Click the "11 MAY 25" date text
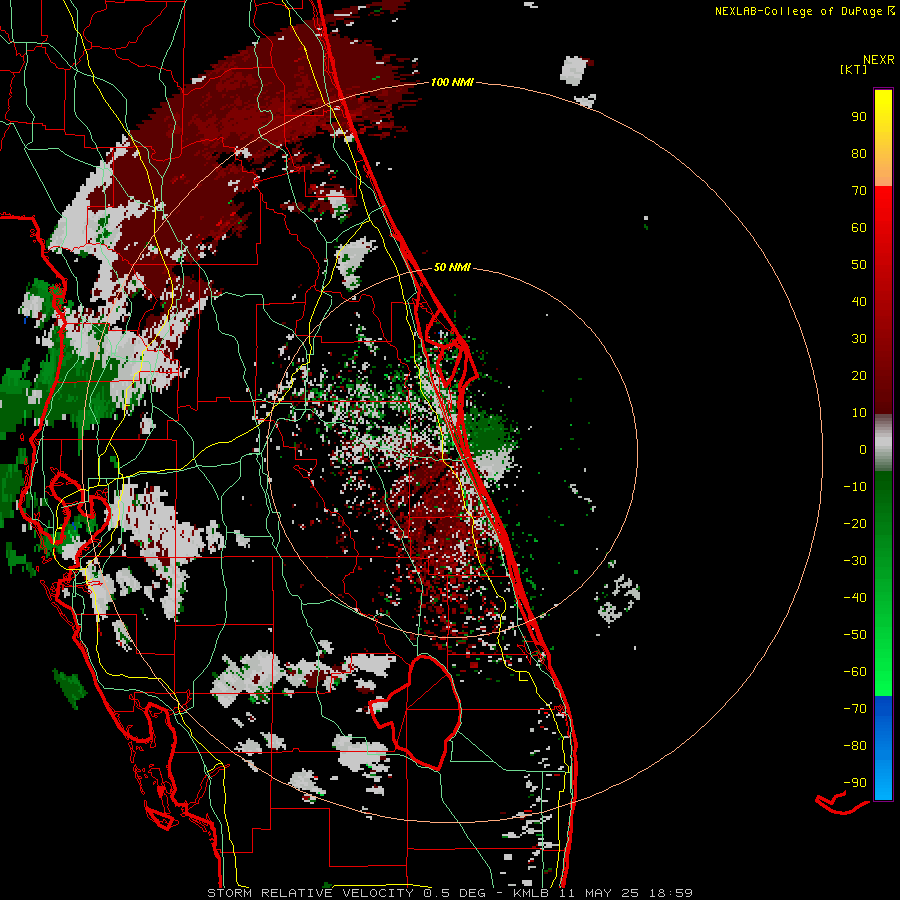 pos(599,893)
